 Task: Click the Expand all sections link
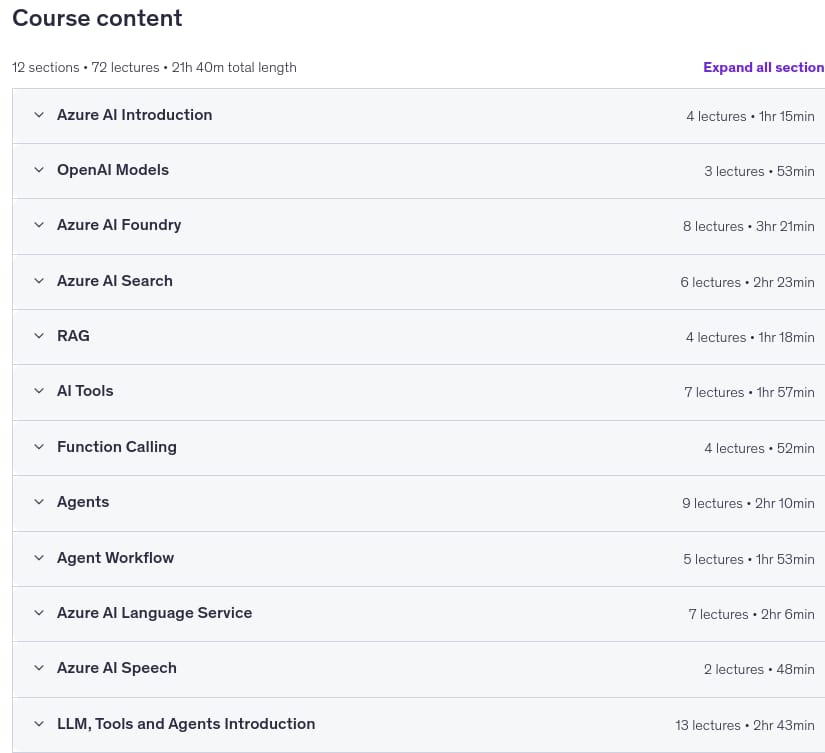pos(763,67)
